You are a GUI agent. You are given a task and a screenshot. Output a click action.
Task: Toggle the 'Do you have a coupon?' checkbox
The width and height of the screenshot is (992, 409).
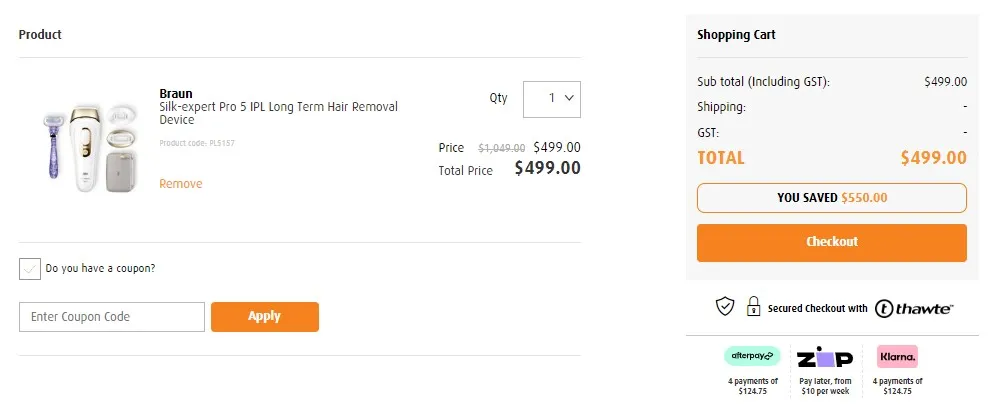[x=30, y=268]
